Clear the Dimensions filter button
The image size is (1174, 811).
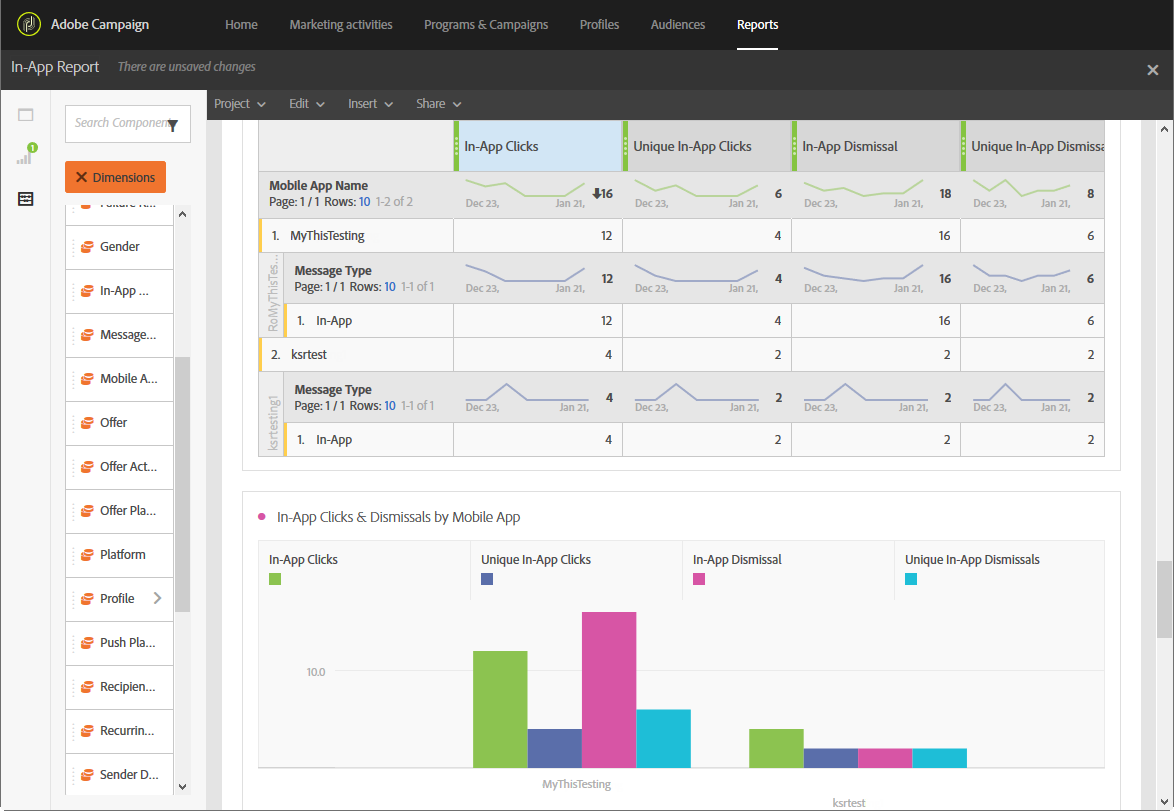115,177
